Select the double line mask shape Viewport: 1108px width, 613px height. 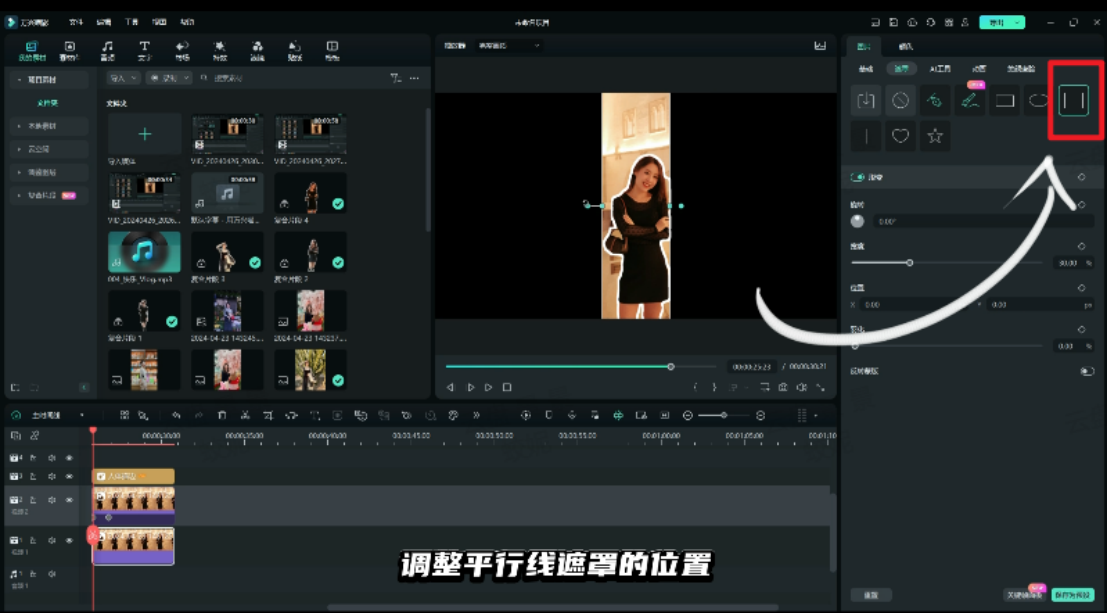pyautogui.click(x=1073, y=100)
